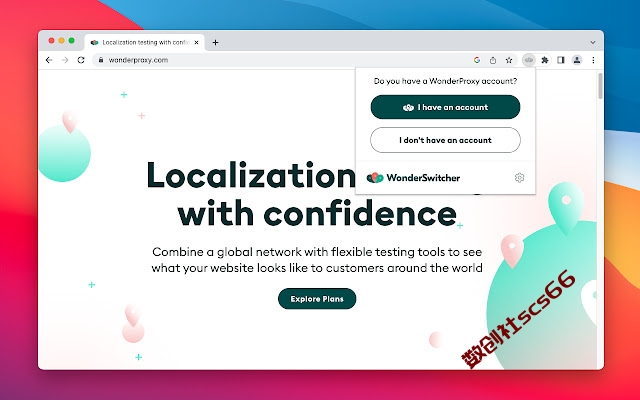Image resolution: width=640 pixels, height=400 pixels.
Task: Minimize window with the yellow button
Action: [x=61, y=40]
